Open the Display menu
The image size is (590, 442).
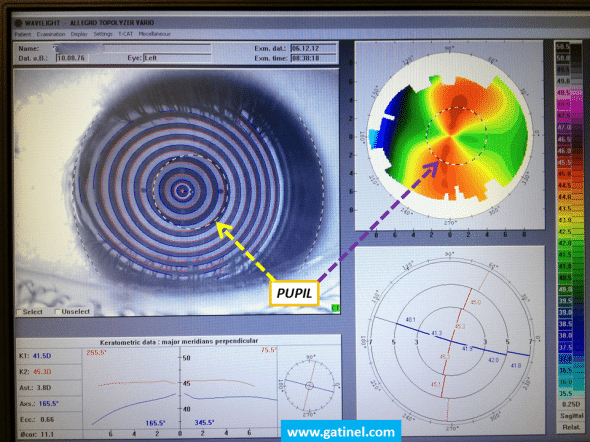[79, 34]
